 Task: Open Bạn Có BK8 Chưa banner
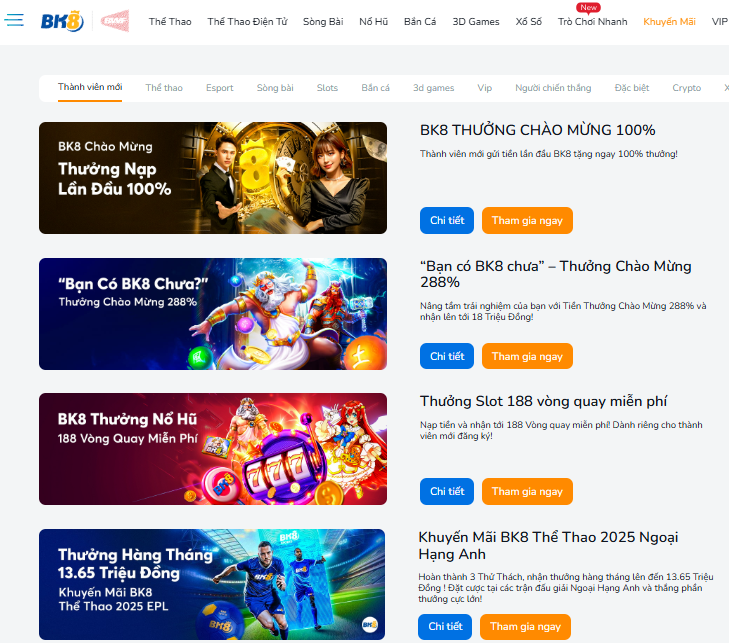coord(213,314)
